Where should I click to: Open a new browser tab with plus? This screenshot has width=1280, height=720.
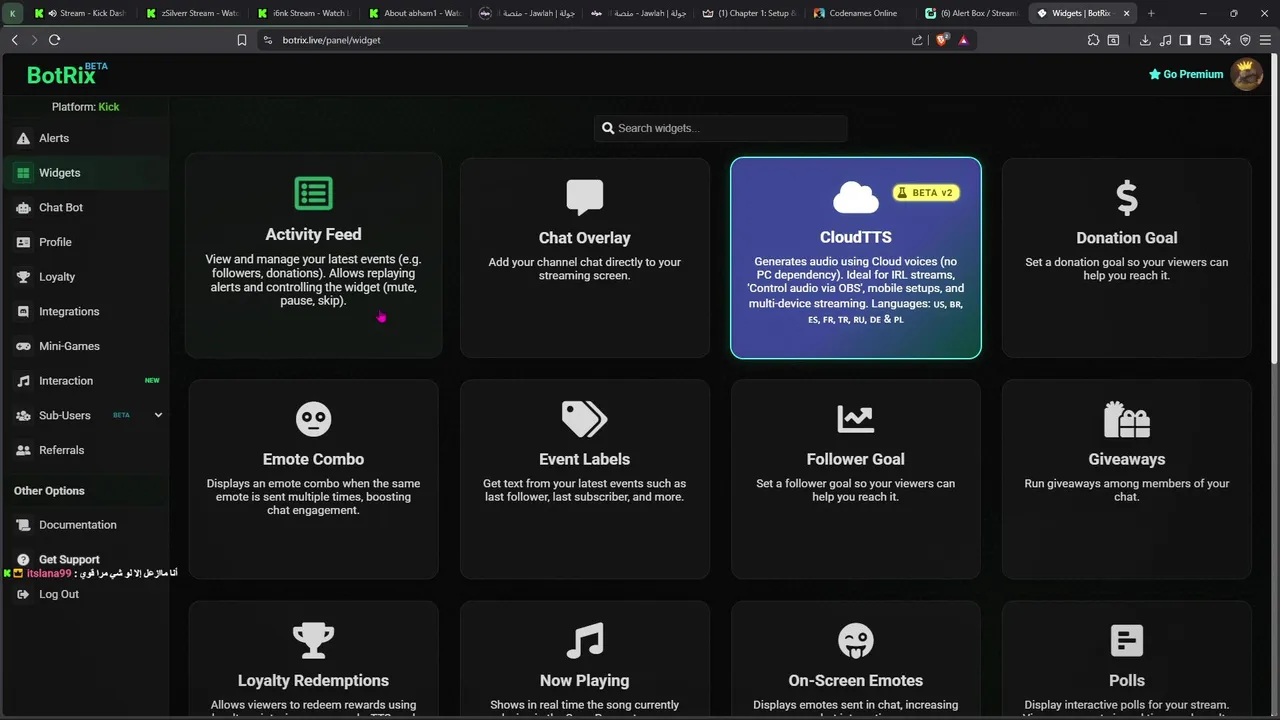click(x=1151, y=13)
